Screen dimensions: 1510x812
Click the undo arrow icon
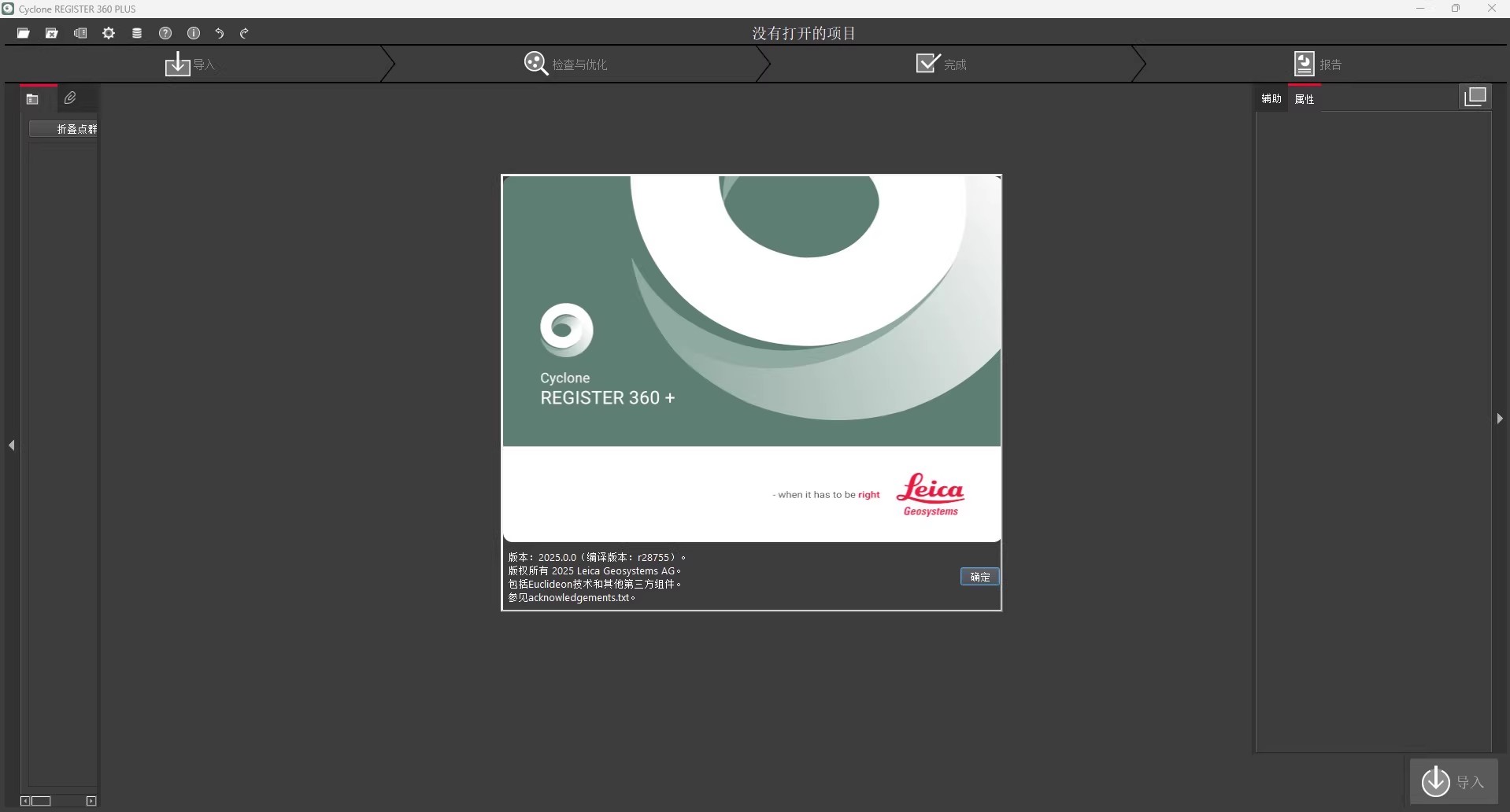(220, 33)
